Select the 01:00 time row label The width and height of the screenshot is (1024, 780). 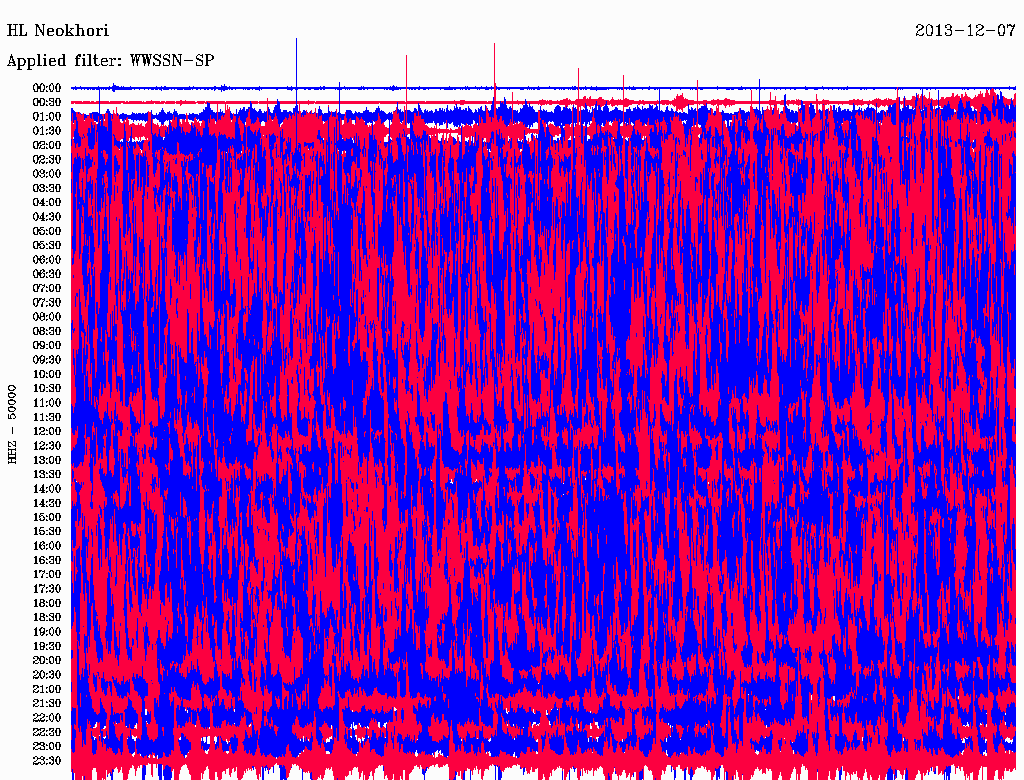click(48, 117)
